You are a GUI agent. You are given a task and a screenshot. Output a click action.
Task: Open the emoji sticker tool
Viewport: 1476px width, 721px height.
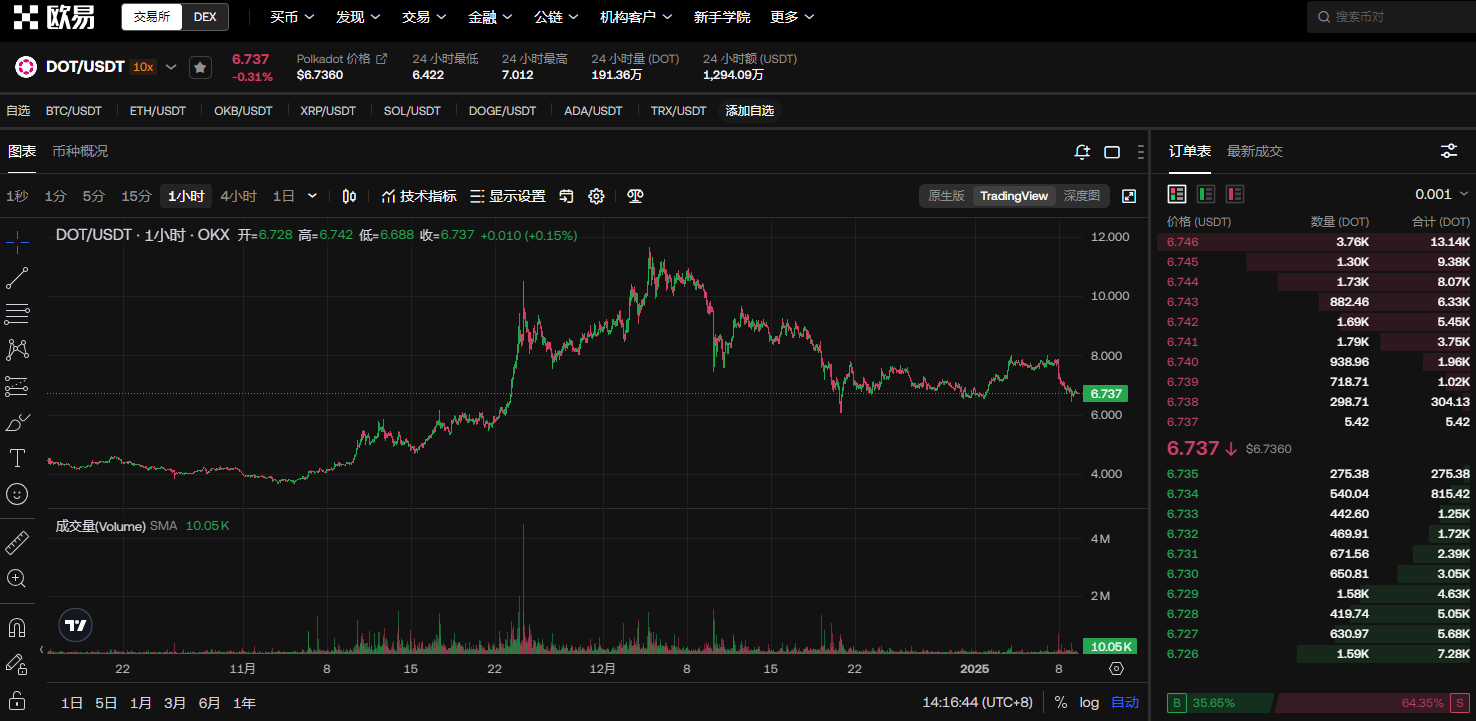tap(17, 494)
